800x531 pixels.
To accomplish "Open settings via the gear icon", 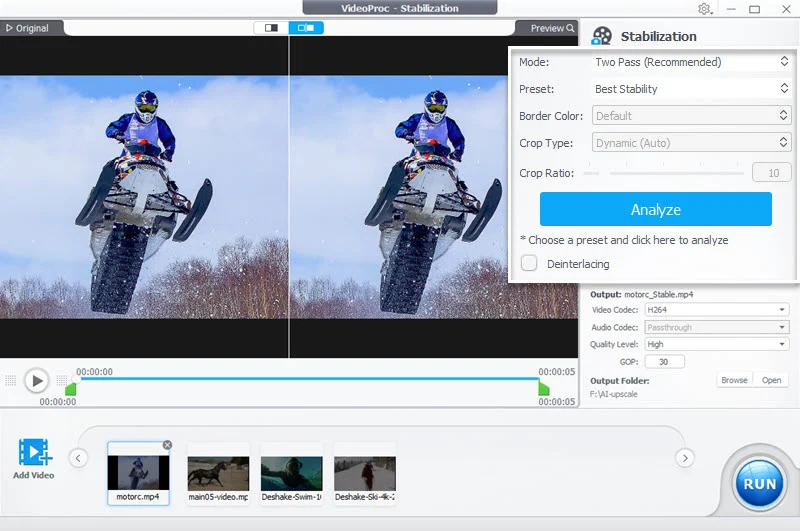I will tap(705, 9).
